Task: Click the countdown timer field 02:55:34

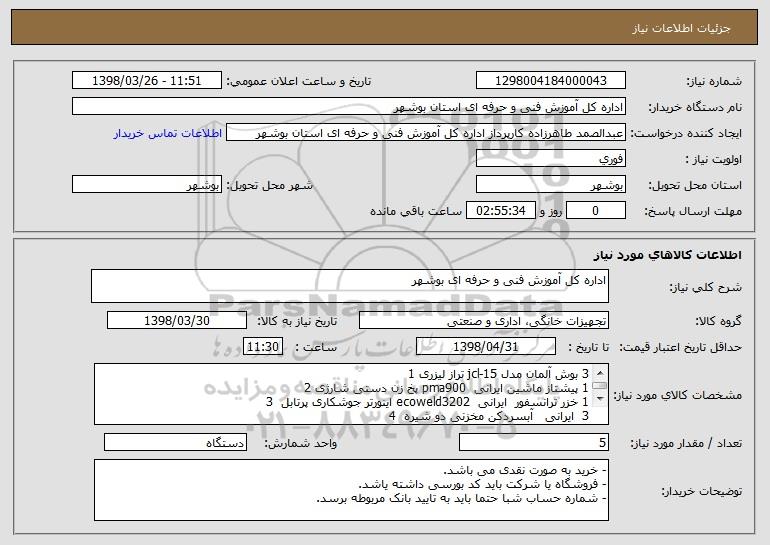Action: pos(500,211)
